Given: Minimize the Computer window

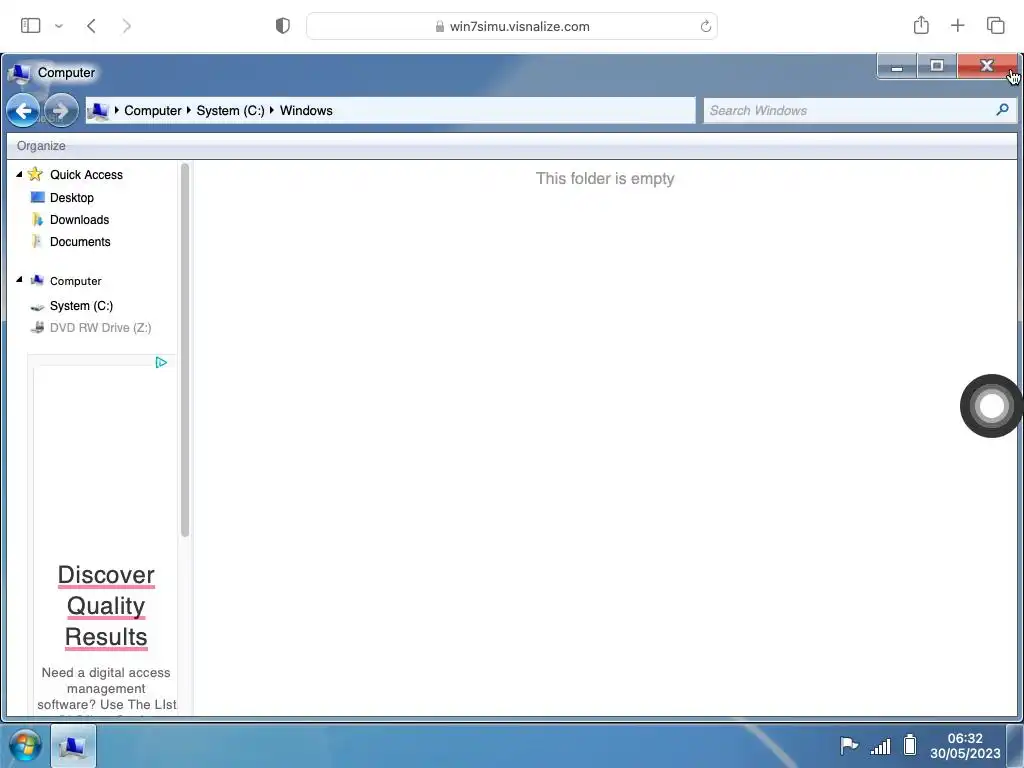Looking at the screenshot, I should (x=897, y=66).
